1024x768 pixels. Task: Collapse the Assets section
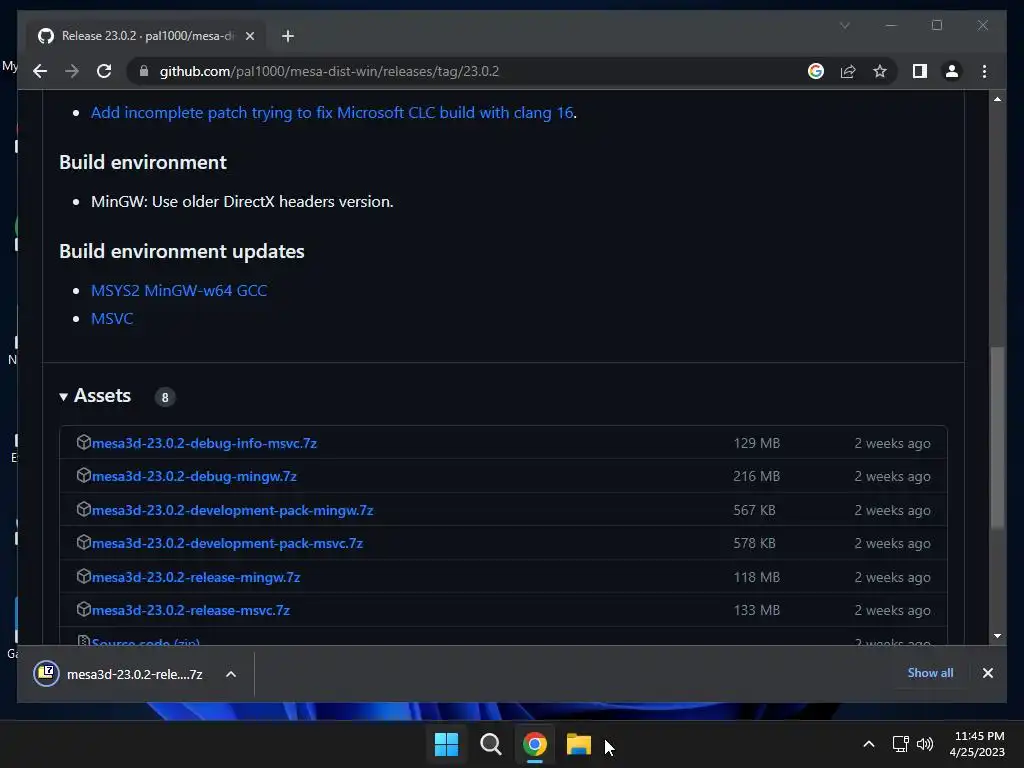tap(95, 396)
